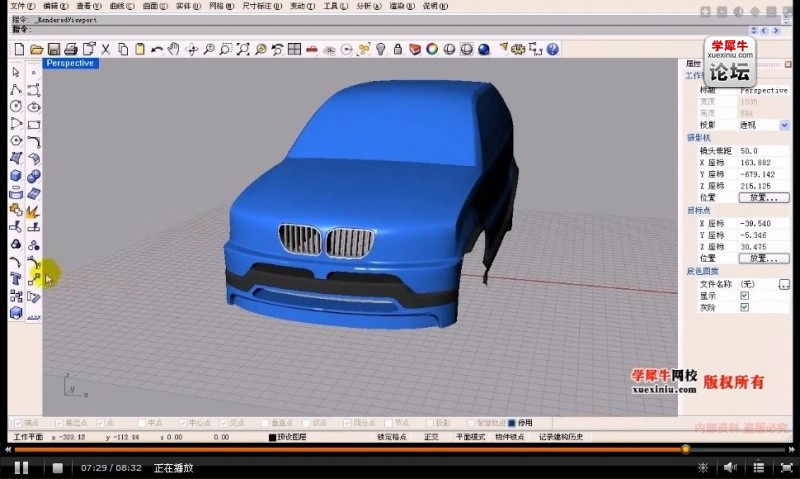The image size is (800, 479).
Task: Select the pointer selection tool
Action: point(16,72)
